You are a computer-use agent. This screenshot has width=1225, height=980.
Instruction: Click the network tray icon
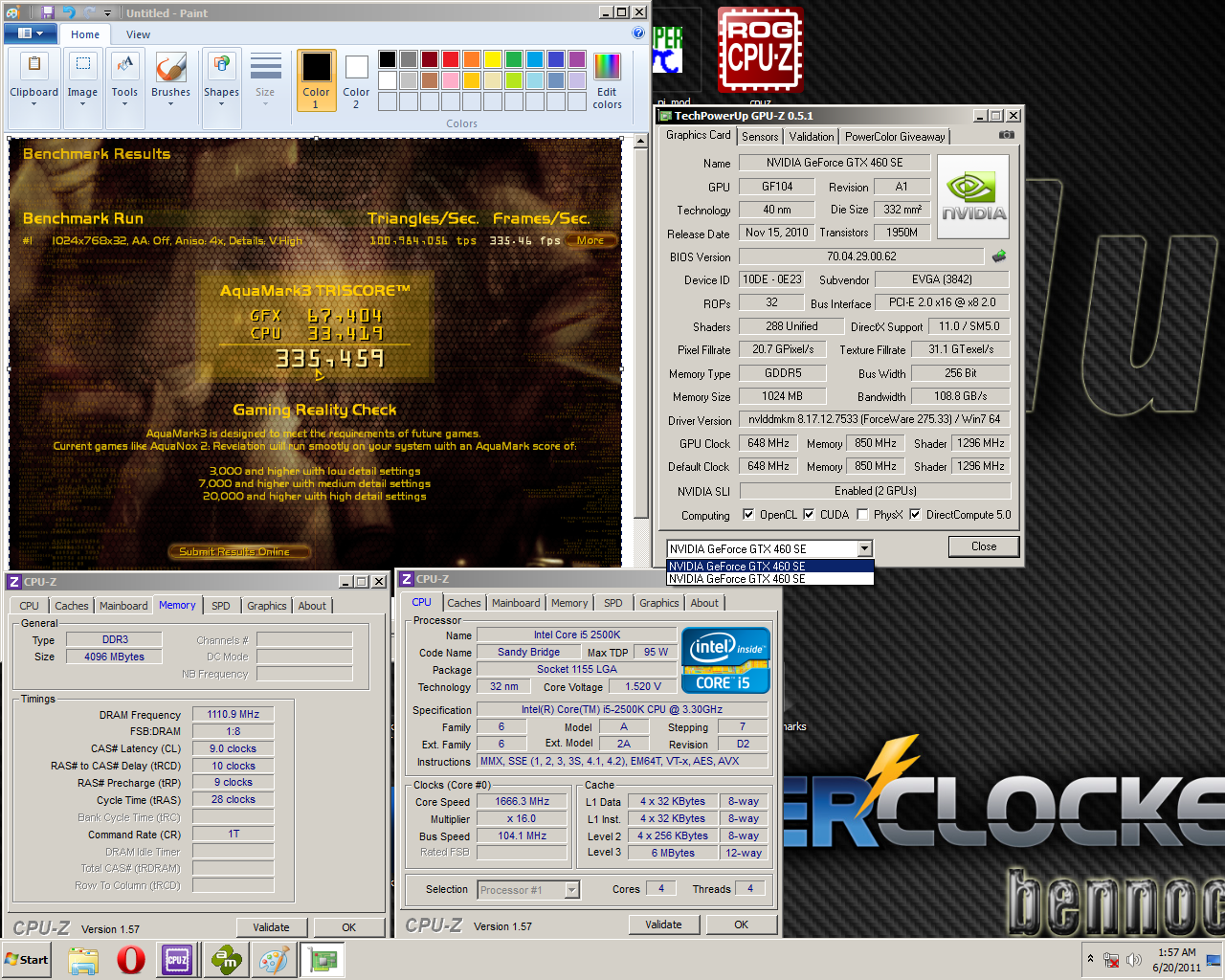pos(1111,960)
